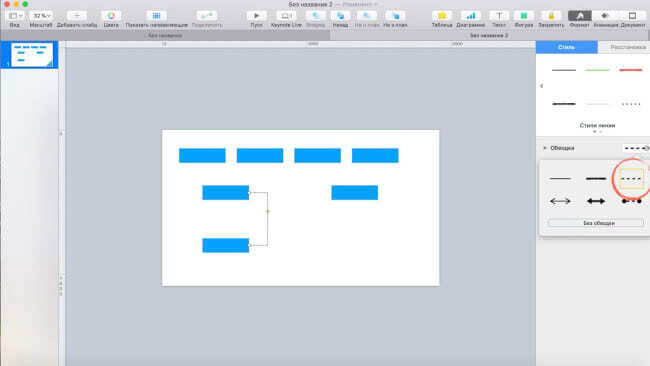Click the Lock toolbar icon
This screenshot has width=650, height=366.
[x=551, y=16]
